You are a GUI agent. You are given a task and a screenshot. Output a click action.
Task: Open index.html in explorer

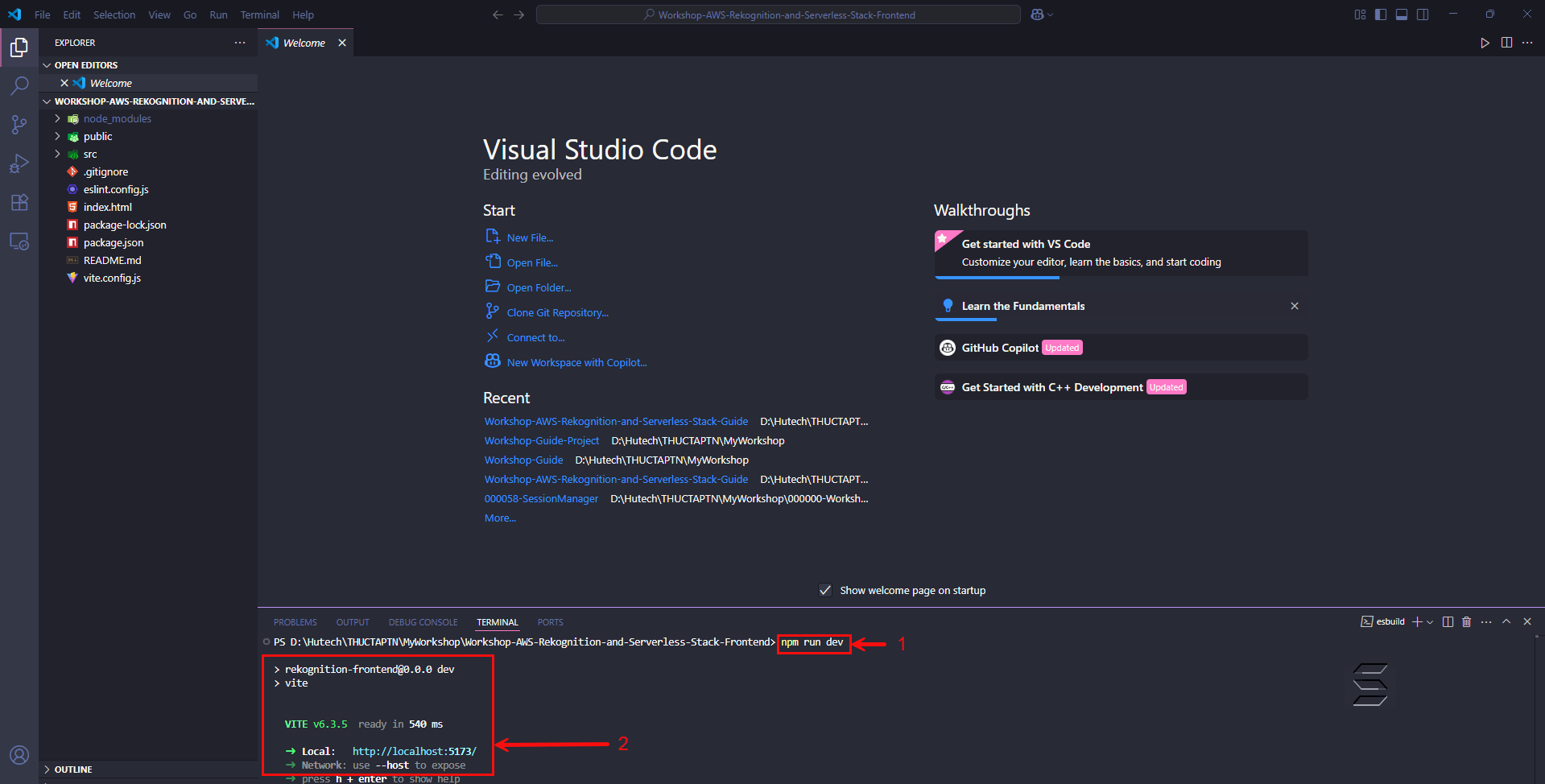click(108, 207)
